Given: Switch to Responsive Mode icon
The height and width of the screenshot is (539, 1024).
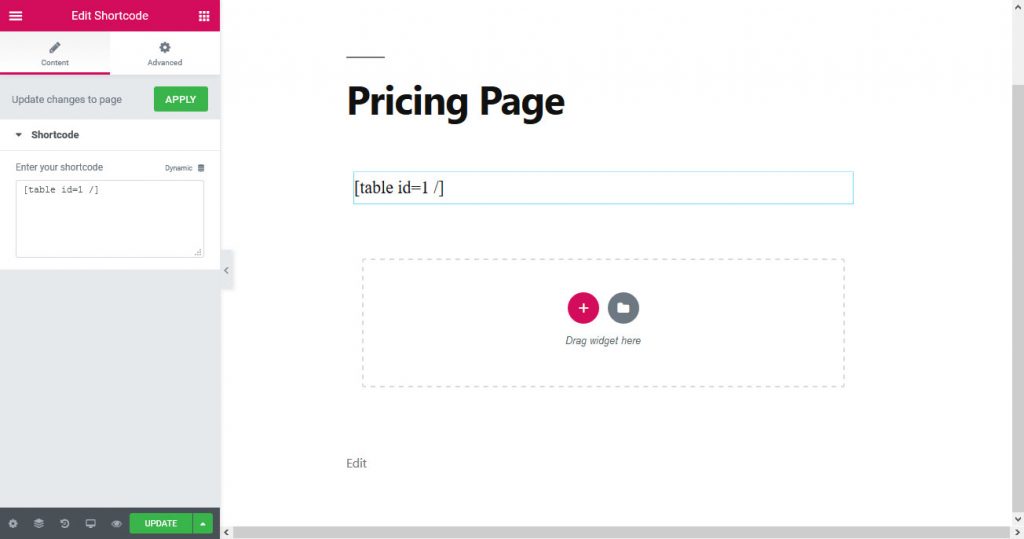Looking at the screenshot, I should tap(91, 523).
